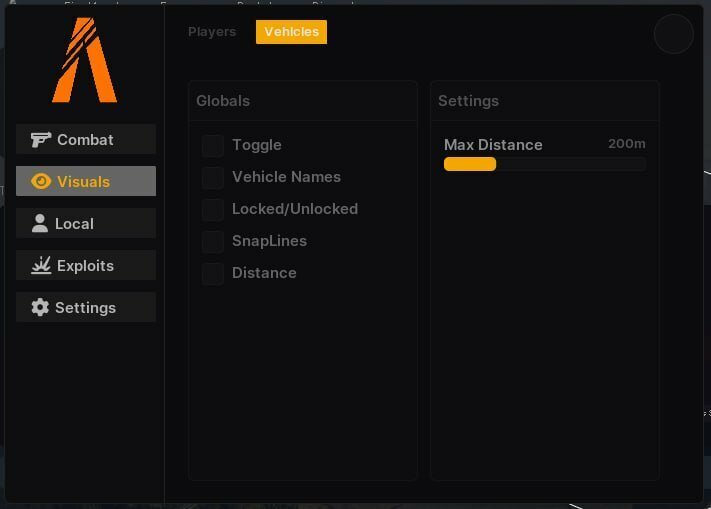Click the orange filled part of the Max Distance slider
Screen dimensions: 711x509
470,164
